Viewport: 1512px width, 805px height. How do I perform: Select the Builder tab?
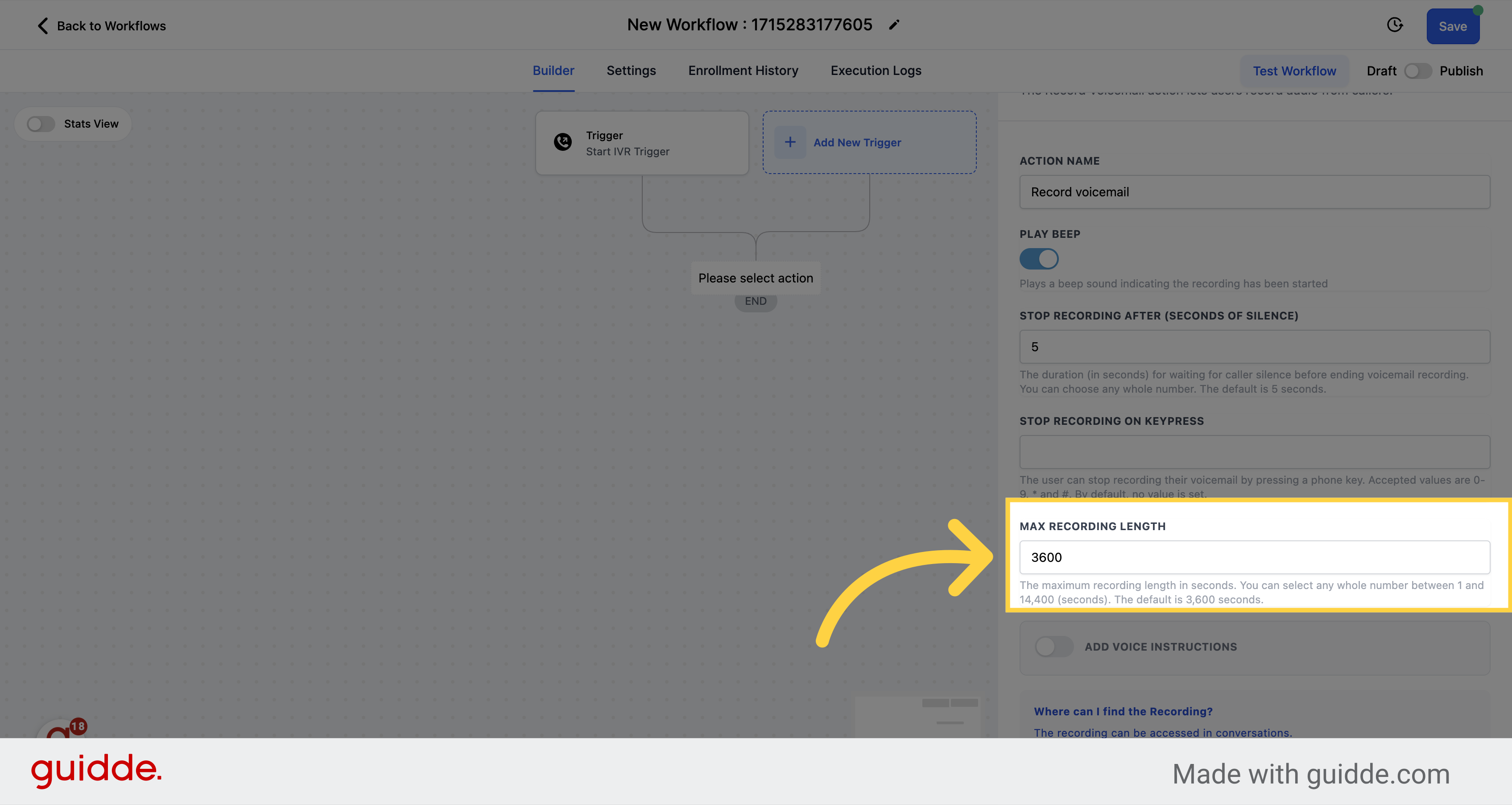pyautogui.click(x=553, y=70)
